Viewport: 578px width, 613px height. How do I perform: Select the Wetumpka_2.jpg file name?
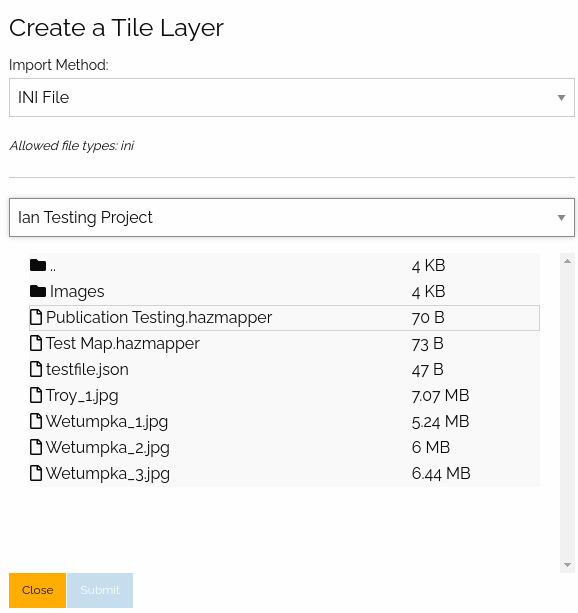tap(108, 448)
